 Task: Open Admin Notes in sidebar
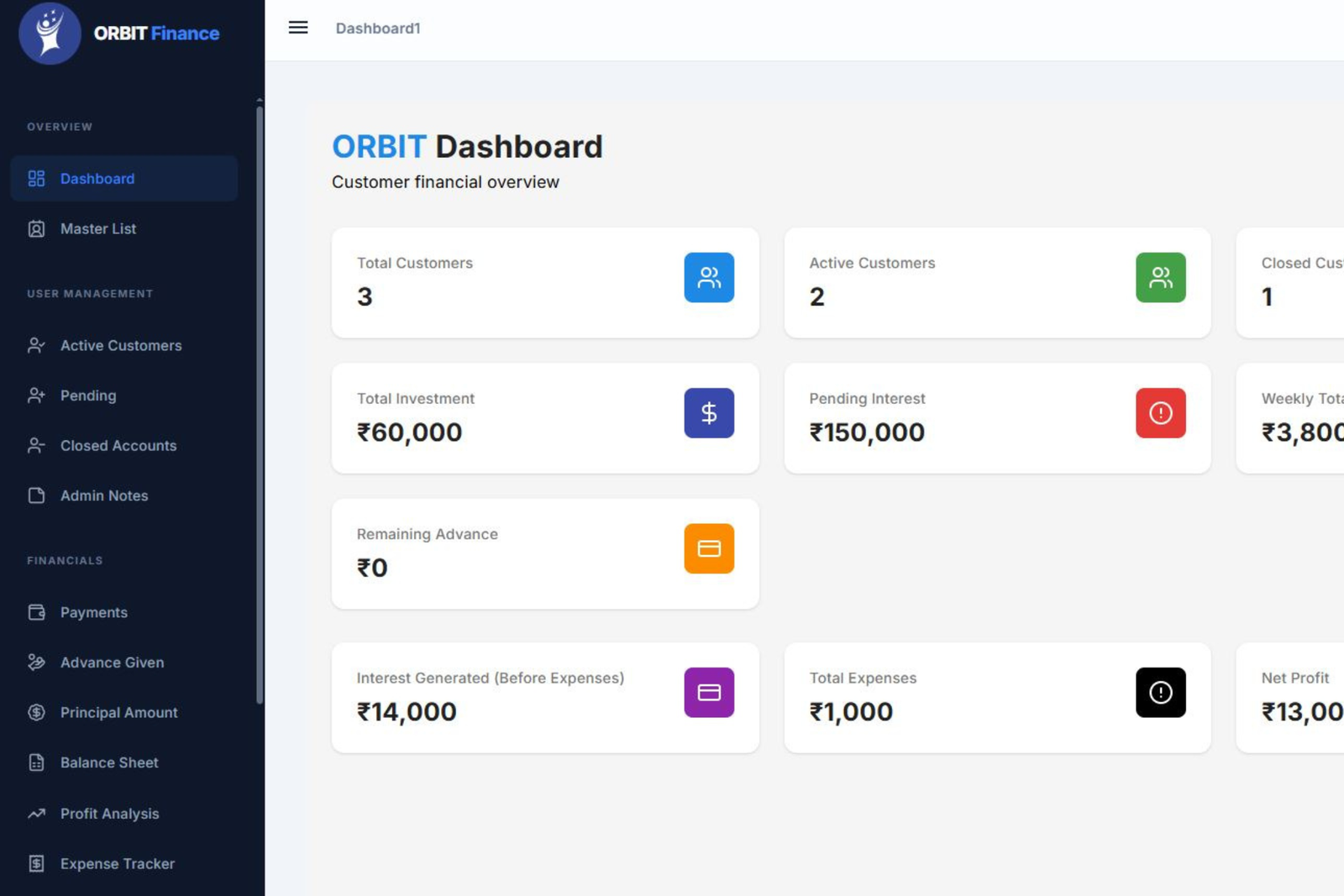(x=124, y=495)
